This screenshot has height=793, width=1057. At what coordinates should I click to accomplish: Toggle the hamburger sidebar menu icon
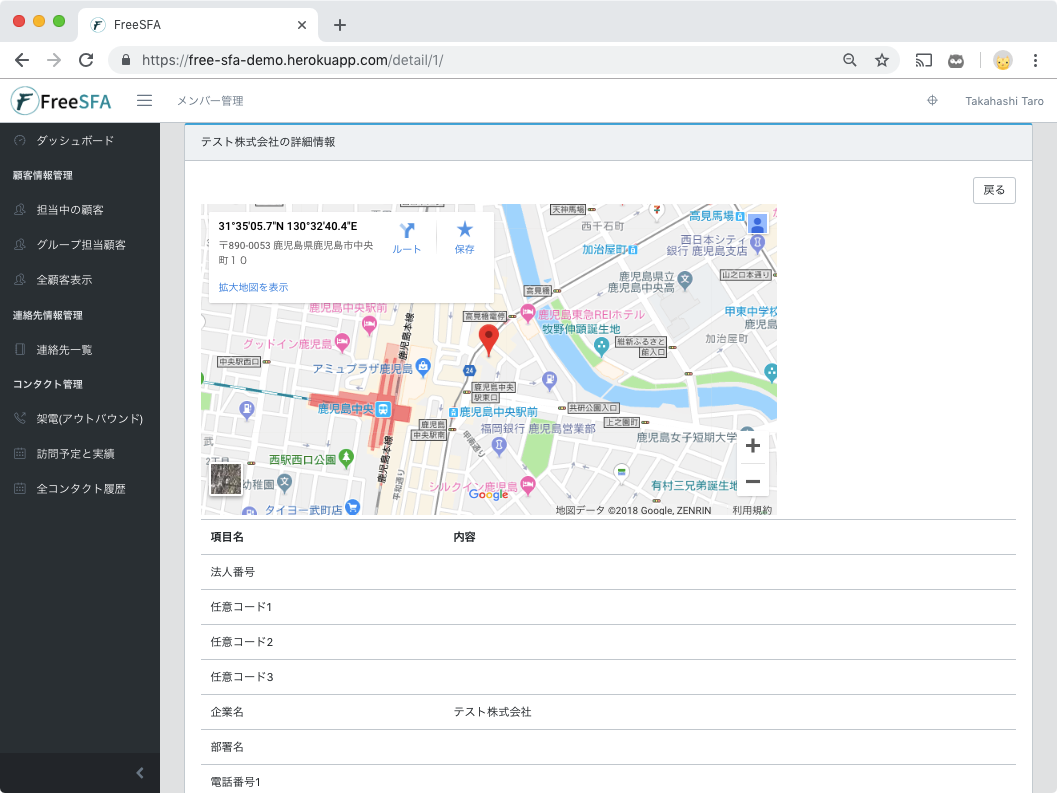pos(144,100)
